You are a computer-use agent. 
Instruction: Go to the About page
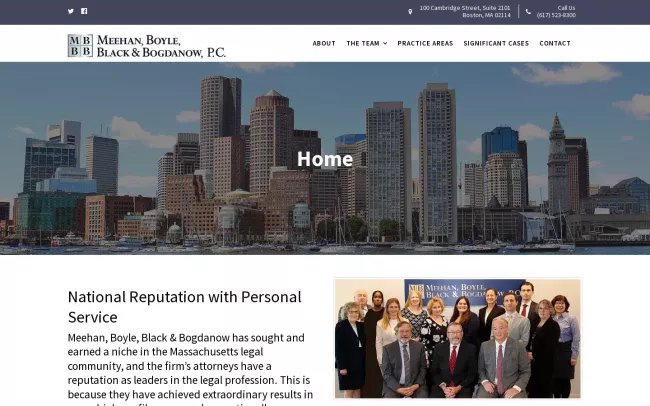(x=324, y=43)
